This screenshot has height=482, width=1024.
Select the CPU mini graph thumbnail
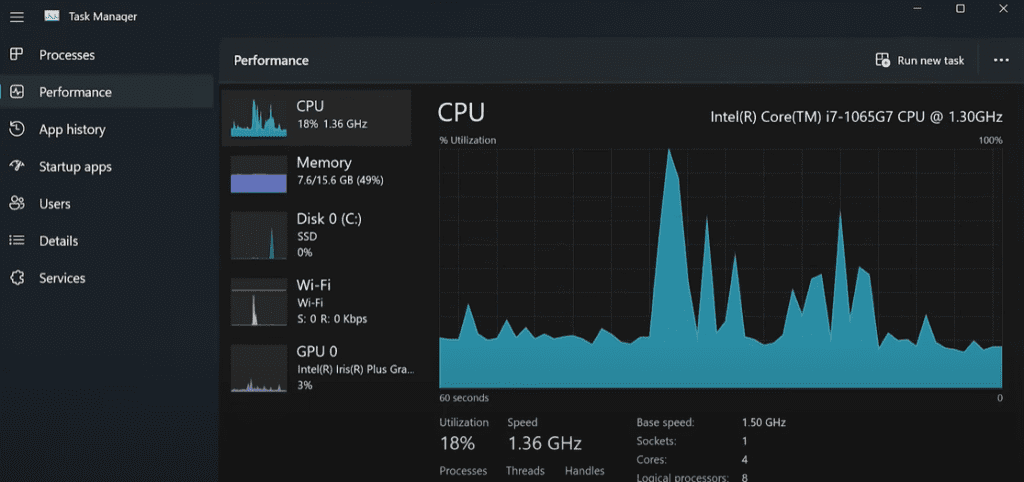pos(258,118)
